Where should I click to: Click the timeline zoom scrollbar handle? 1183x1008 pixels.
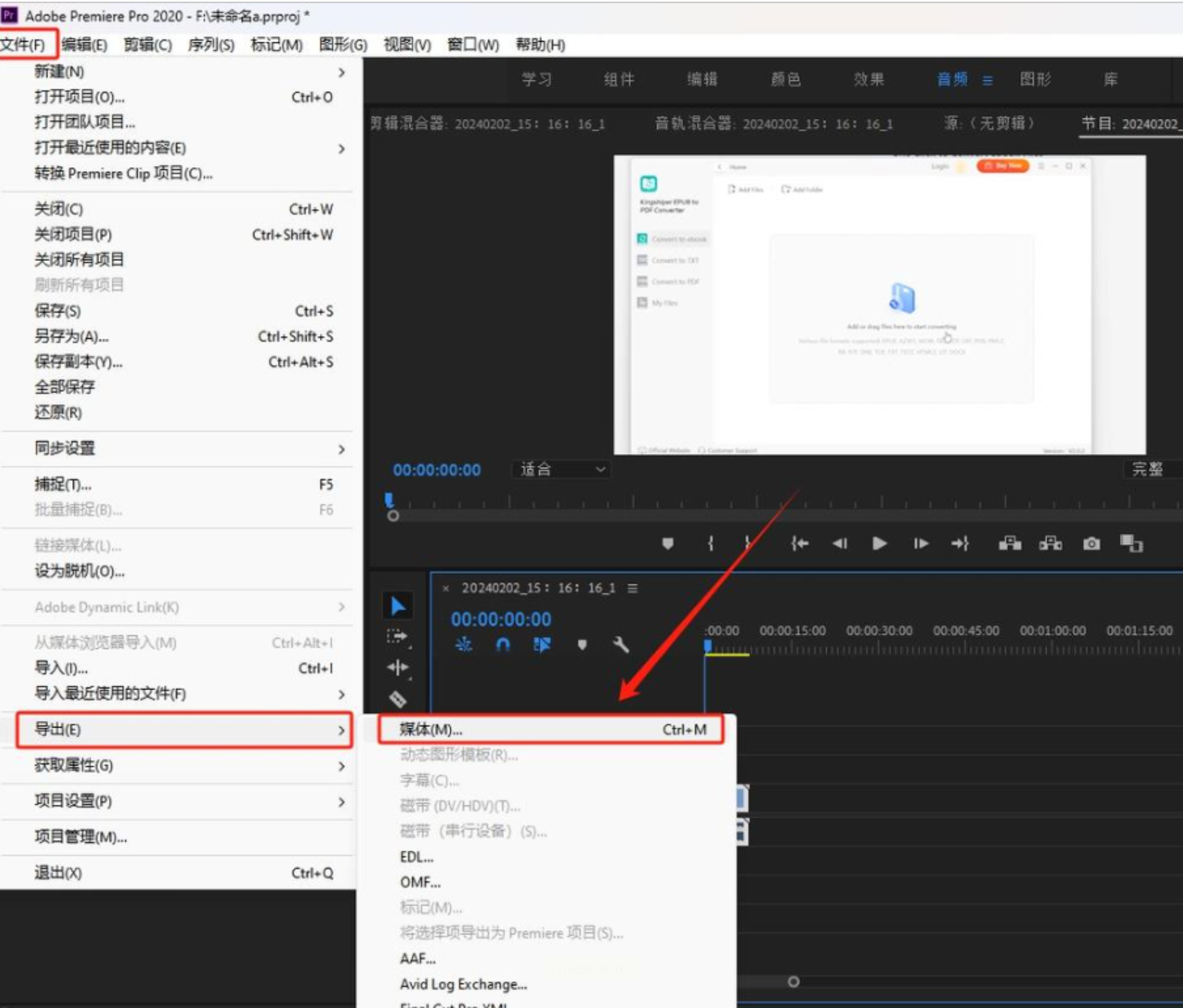pyautogui.click(x=794, y=982)
